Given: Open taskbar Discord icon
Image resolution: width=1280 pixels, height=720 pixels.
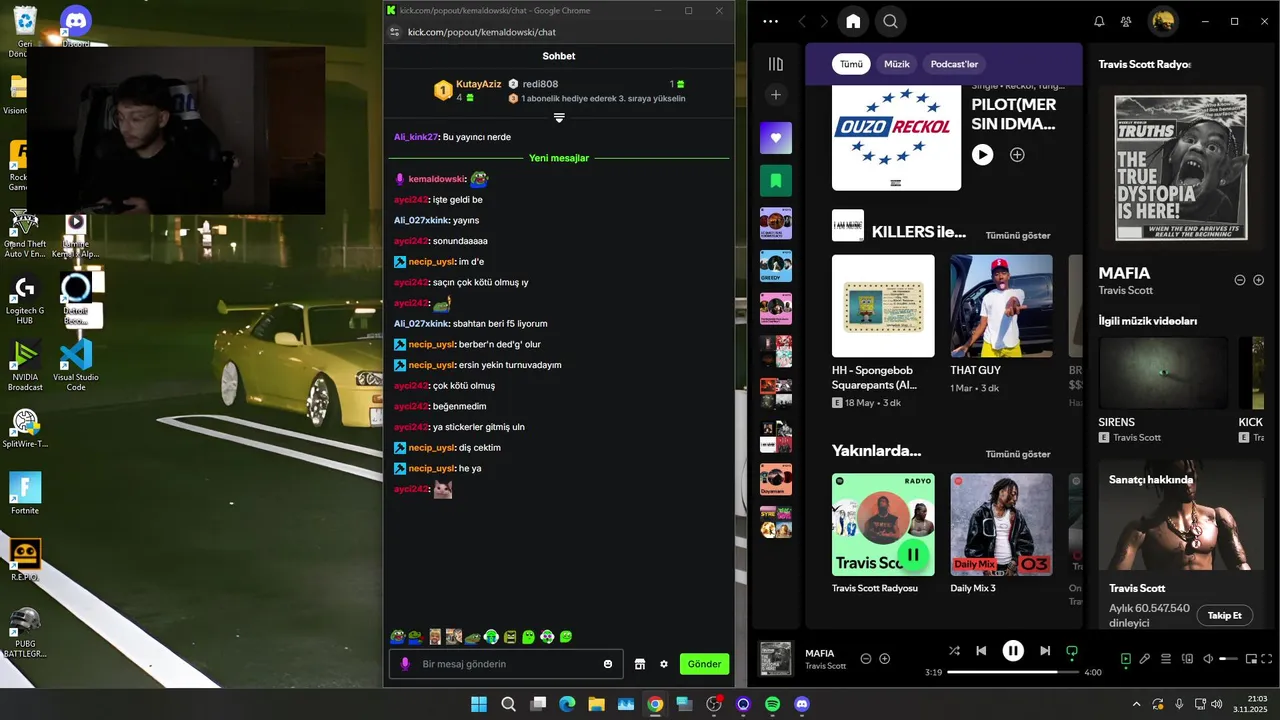Looking at the screenshot, I should click(801, 704).
